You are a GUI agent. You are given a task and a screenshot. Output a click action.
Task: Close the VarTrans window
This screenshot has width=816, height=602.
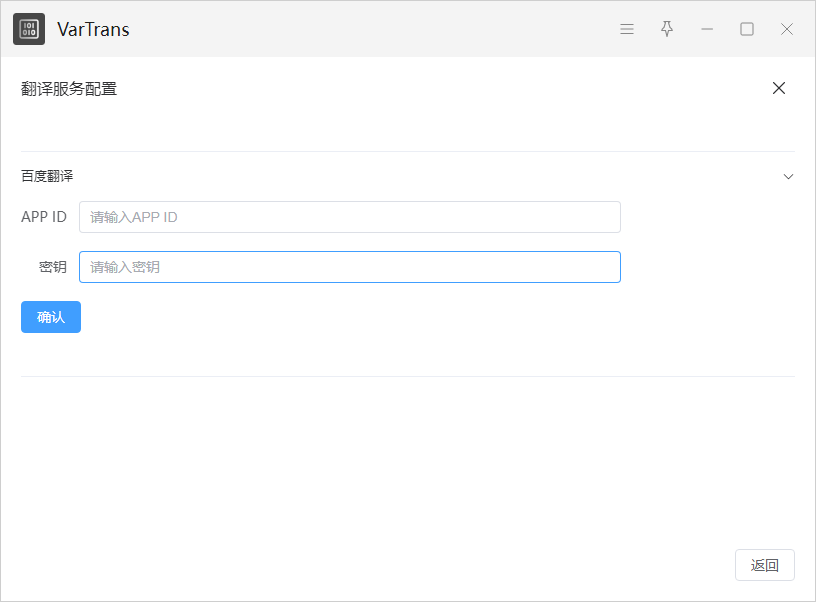click(x=787, y=29)
